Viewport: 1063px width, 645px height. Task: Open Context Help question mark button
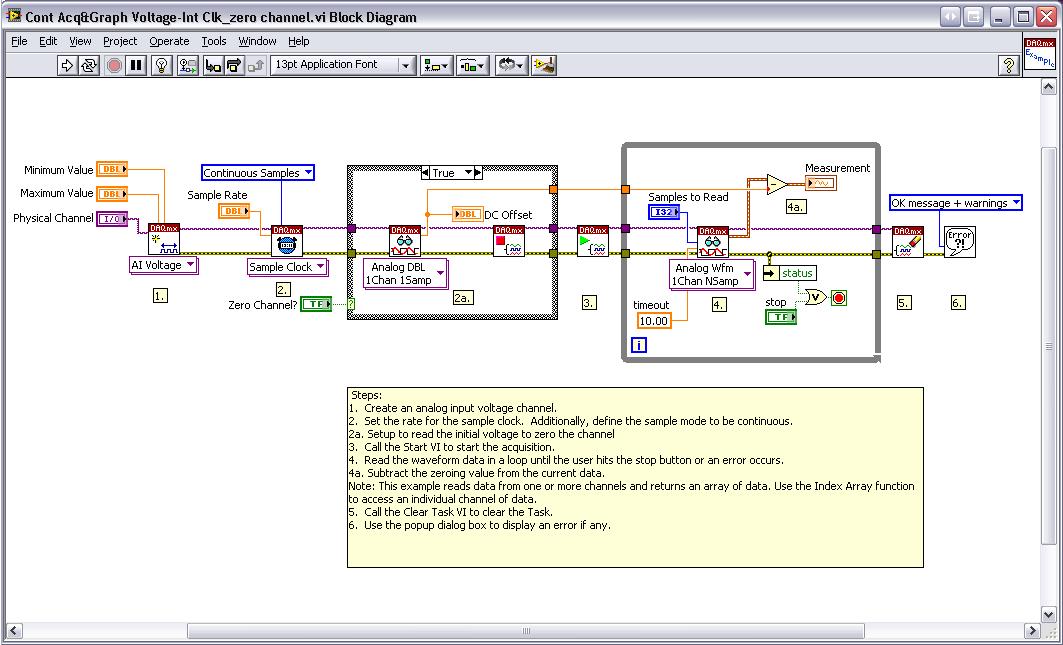point(1008,65)
